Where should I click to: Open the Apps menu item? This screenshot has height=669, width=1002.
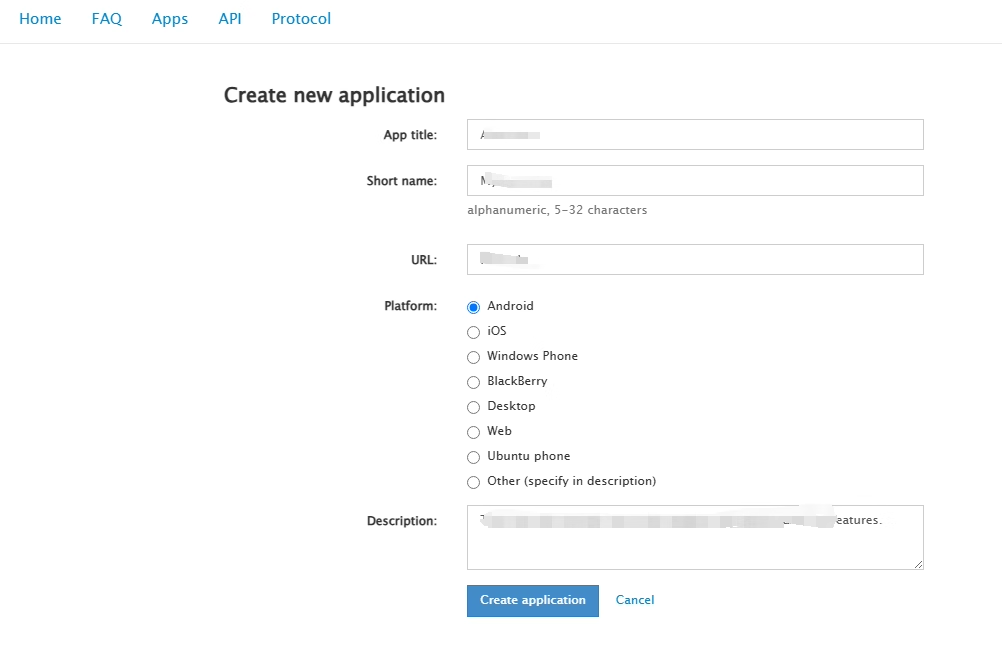pos(170,19)
